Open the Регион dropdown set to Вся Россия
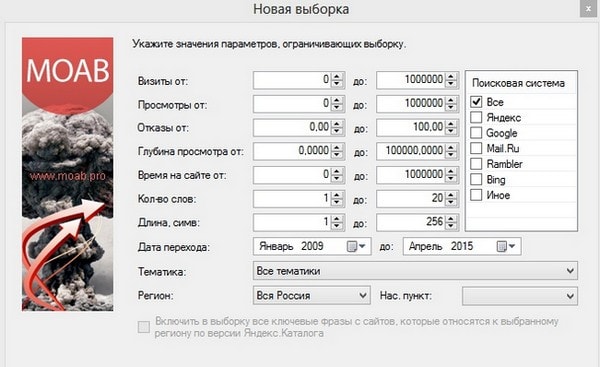 (x=311, y=295)
